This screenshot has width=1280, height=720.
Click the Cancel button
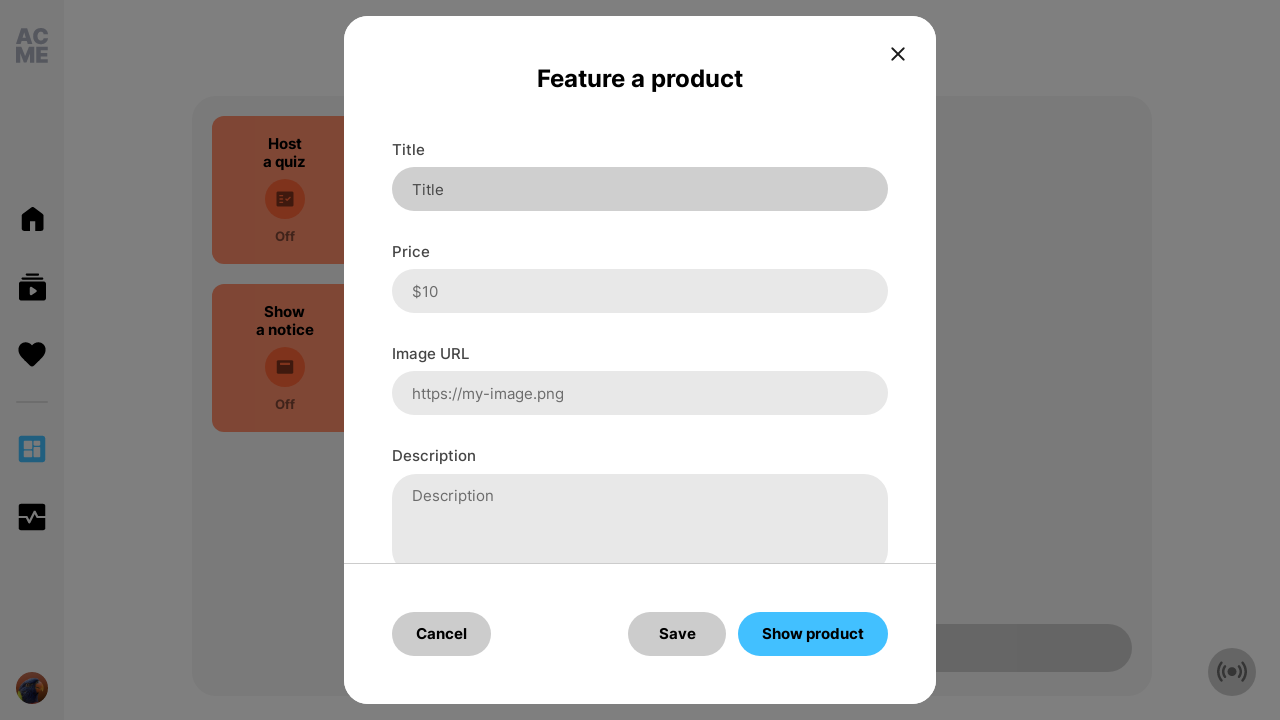(441, 634)
